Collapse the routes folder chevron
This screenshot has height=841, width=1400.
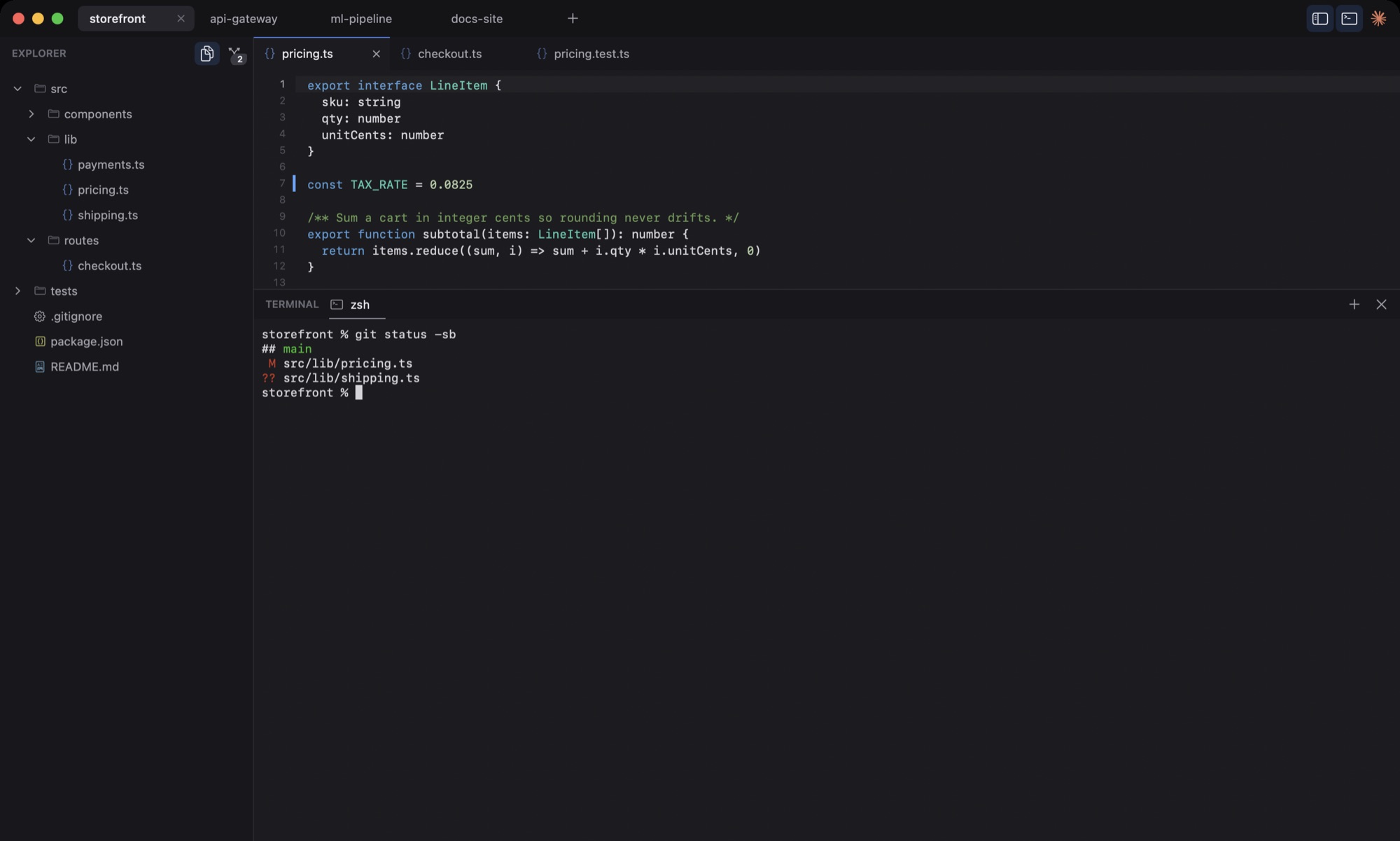[x=31, y=240]
